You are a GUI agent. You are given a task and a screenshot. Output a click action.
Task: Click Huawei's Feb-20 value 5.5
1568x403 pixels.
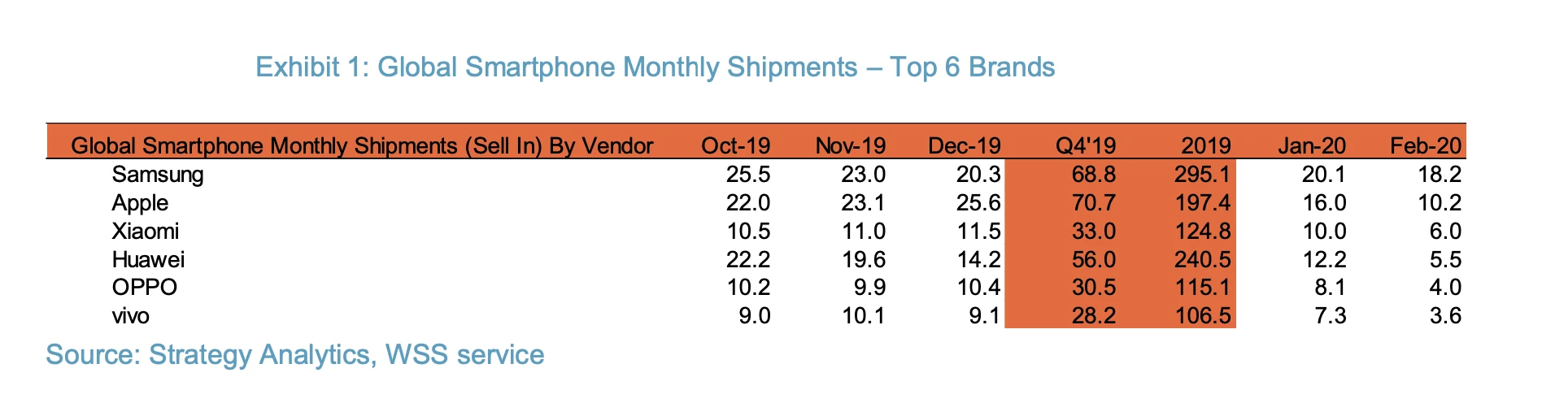tap(1445, 259)
